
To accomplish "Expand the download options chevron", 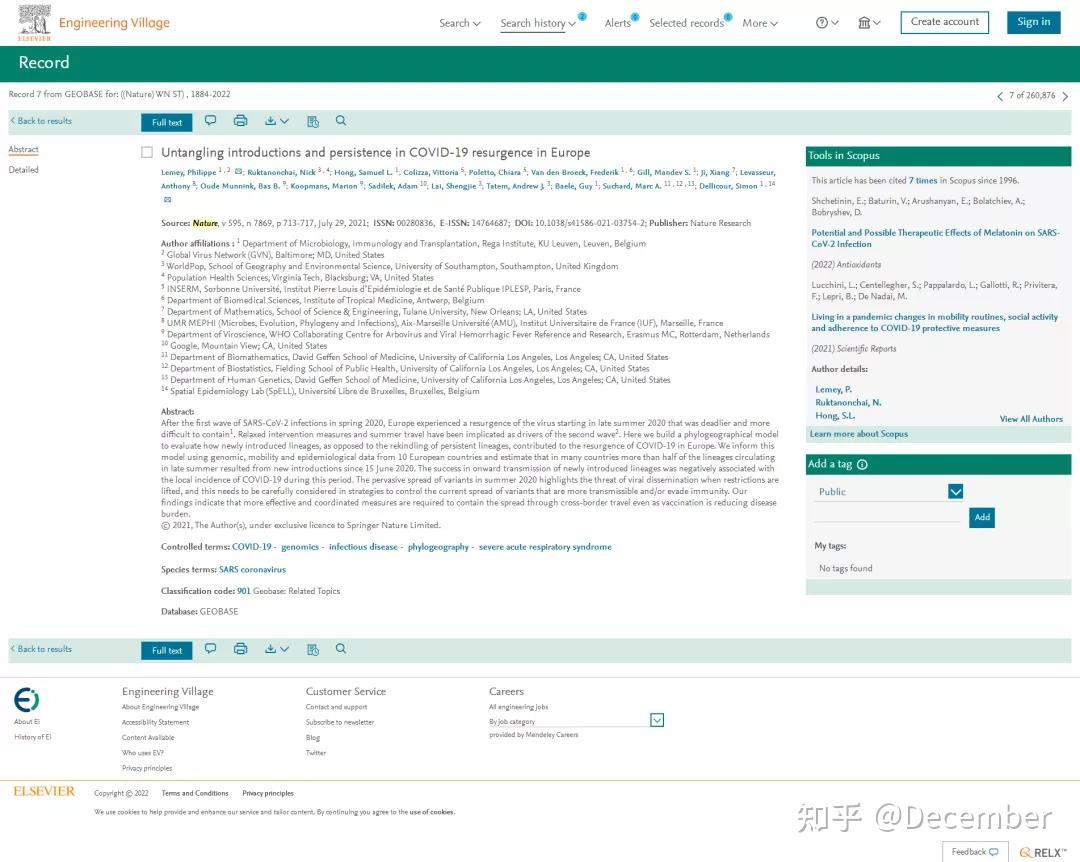I will [285, 121].
